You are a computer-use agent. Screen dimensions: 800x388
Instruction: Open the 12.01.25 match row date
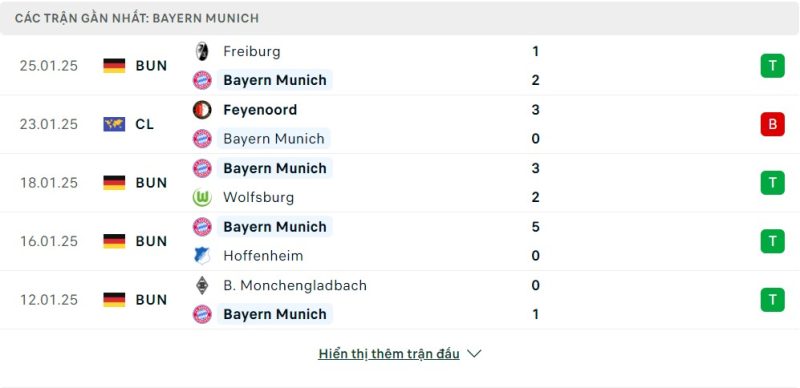pos(49,300)
